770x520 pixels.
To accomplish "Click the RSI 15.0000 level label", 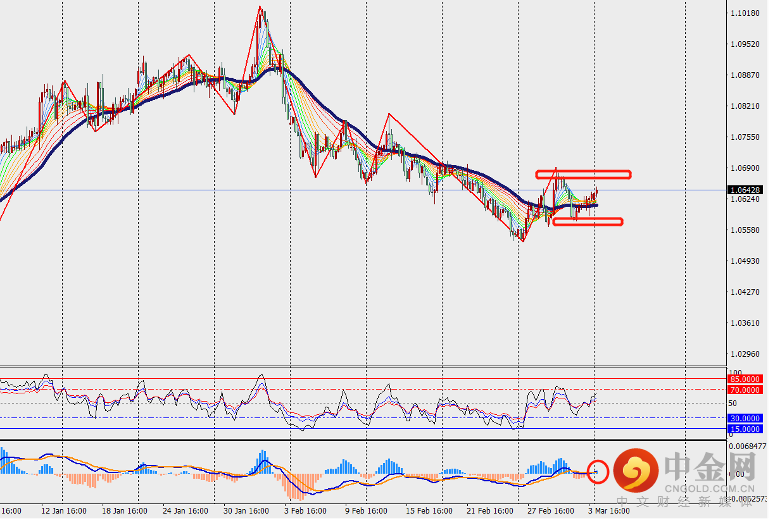I will click(x=746, y=428).
